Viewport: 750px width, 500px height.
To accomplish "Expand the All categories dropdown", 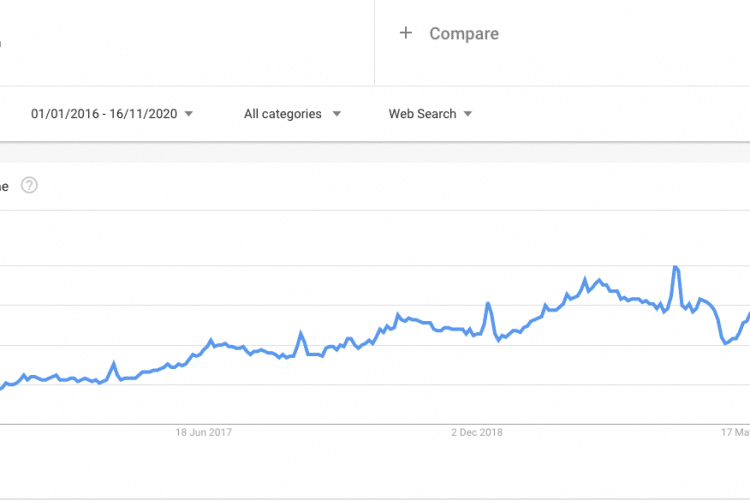I will click(x=283, y=114).
